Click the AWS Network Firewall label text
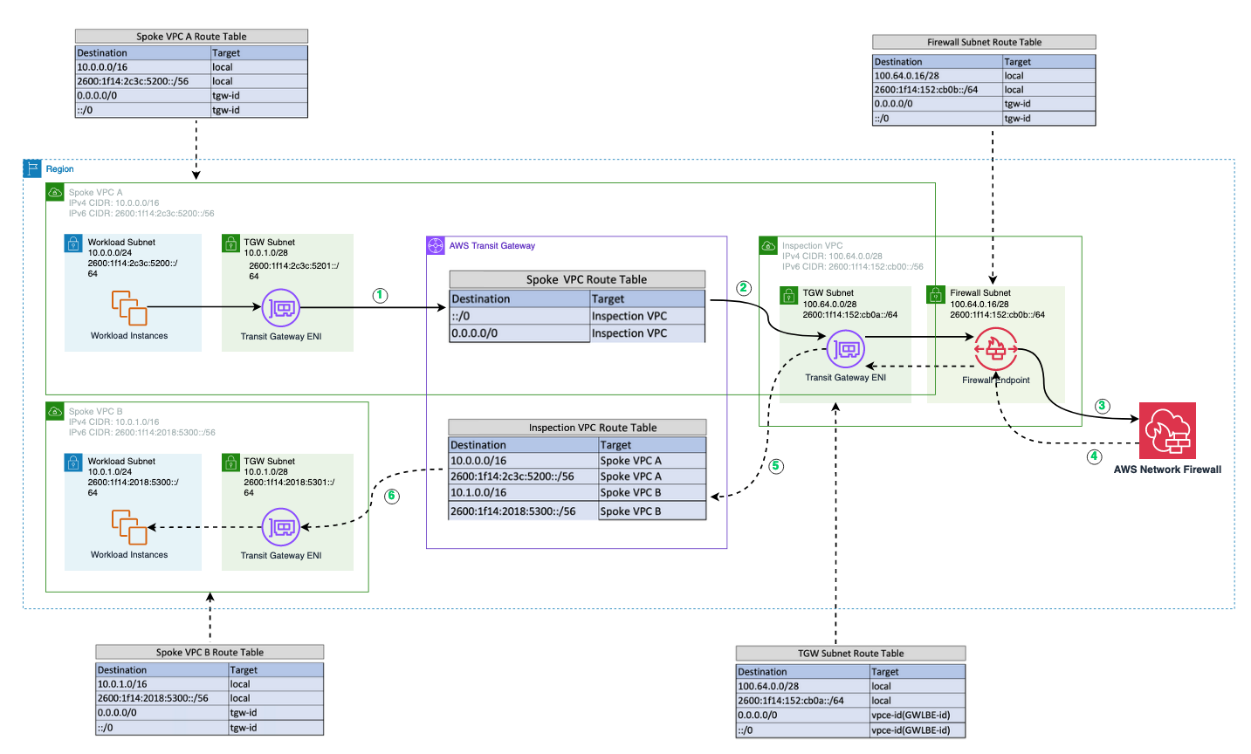Image resolution: width=1251 pixels, height=754 pixels. 1168,468
